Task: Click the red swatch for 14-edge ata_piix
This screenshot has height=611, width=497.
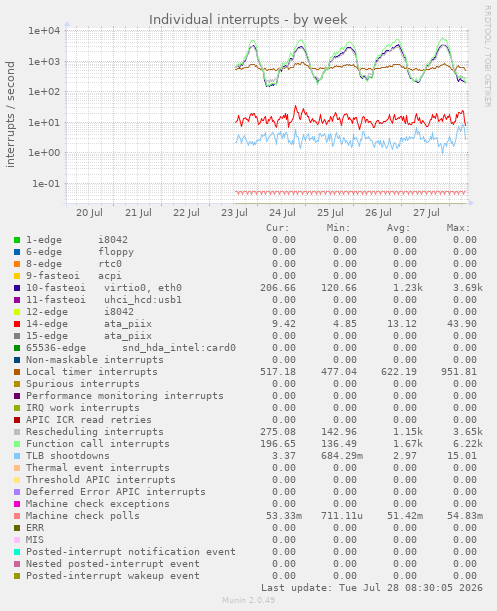Action: point(17,324)
